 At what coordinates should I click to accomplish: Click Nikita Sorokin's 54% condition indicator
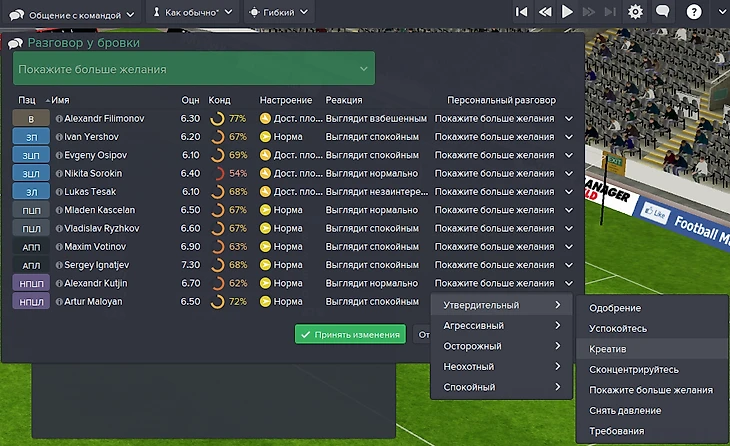pos(229,173)
